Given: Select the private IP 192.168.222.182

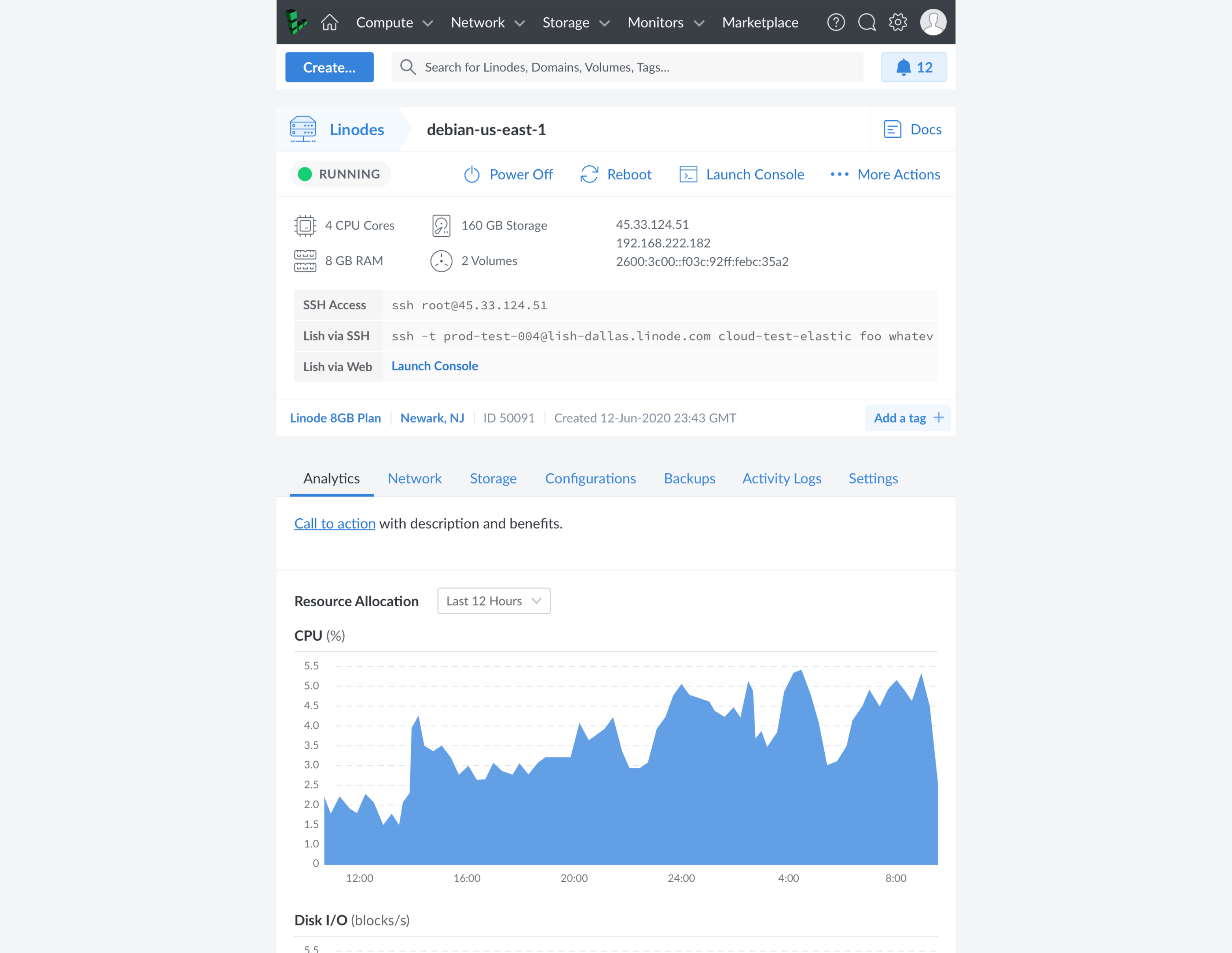Looking at the screenshot, I should tap(663, 243).
